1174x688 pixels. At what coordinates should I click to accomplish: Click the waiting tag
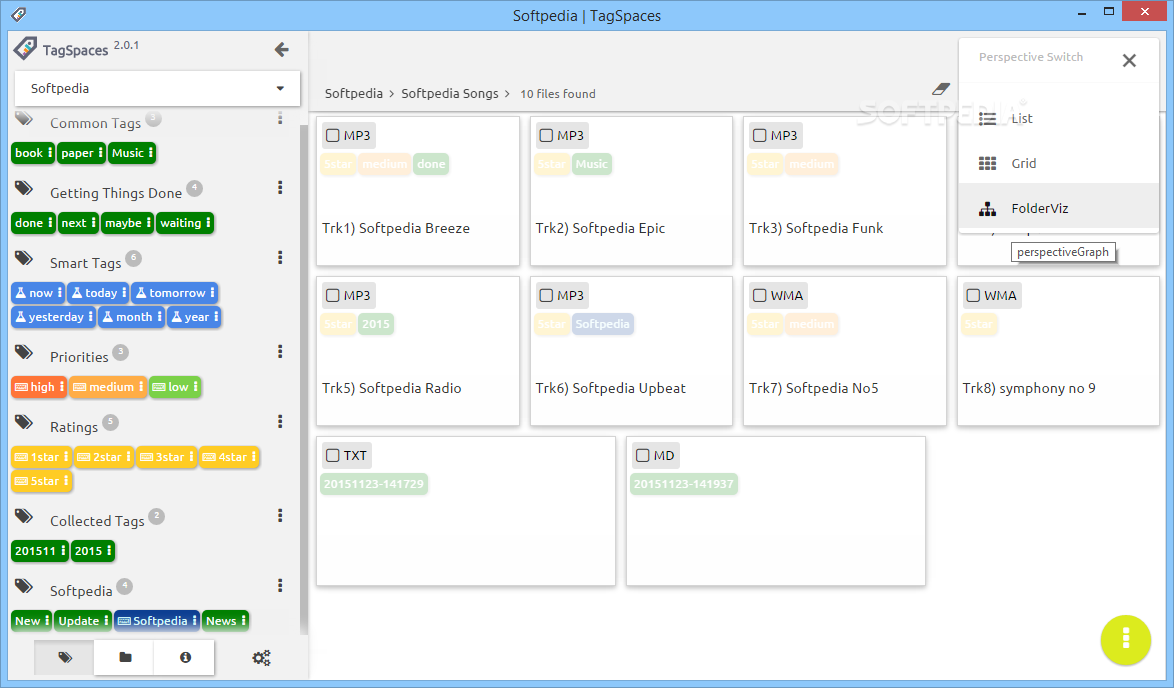185,223
